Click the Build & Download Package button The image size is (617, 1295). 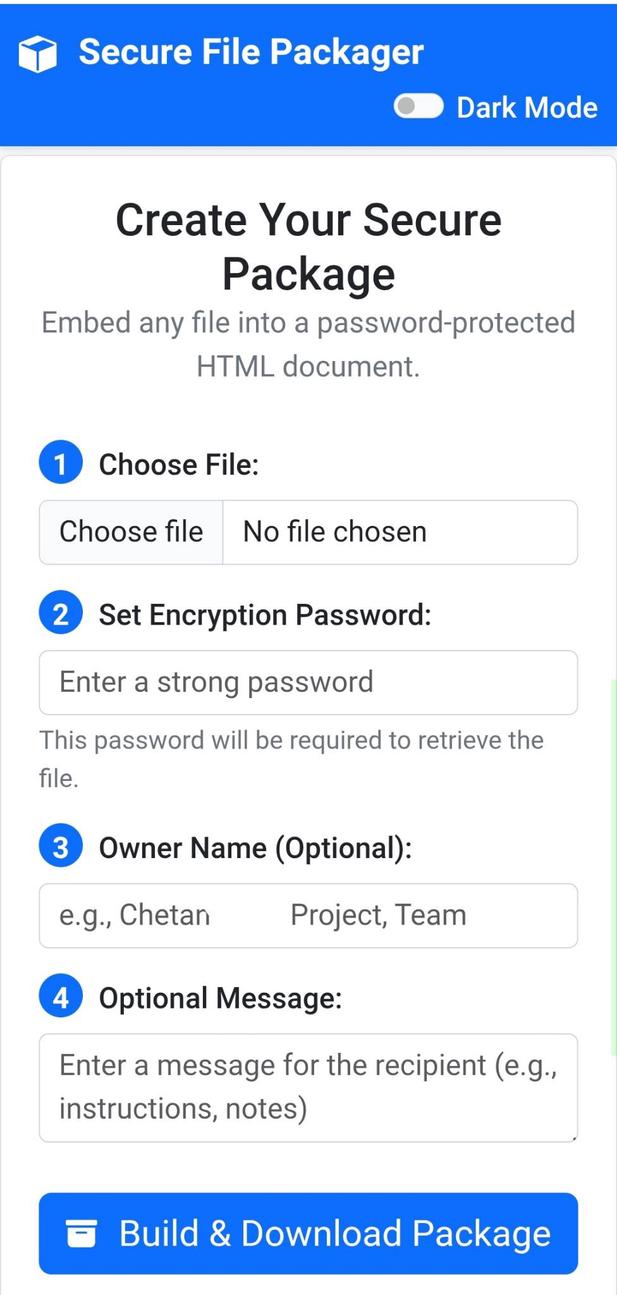coord(308,1233)
